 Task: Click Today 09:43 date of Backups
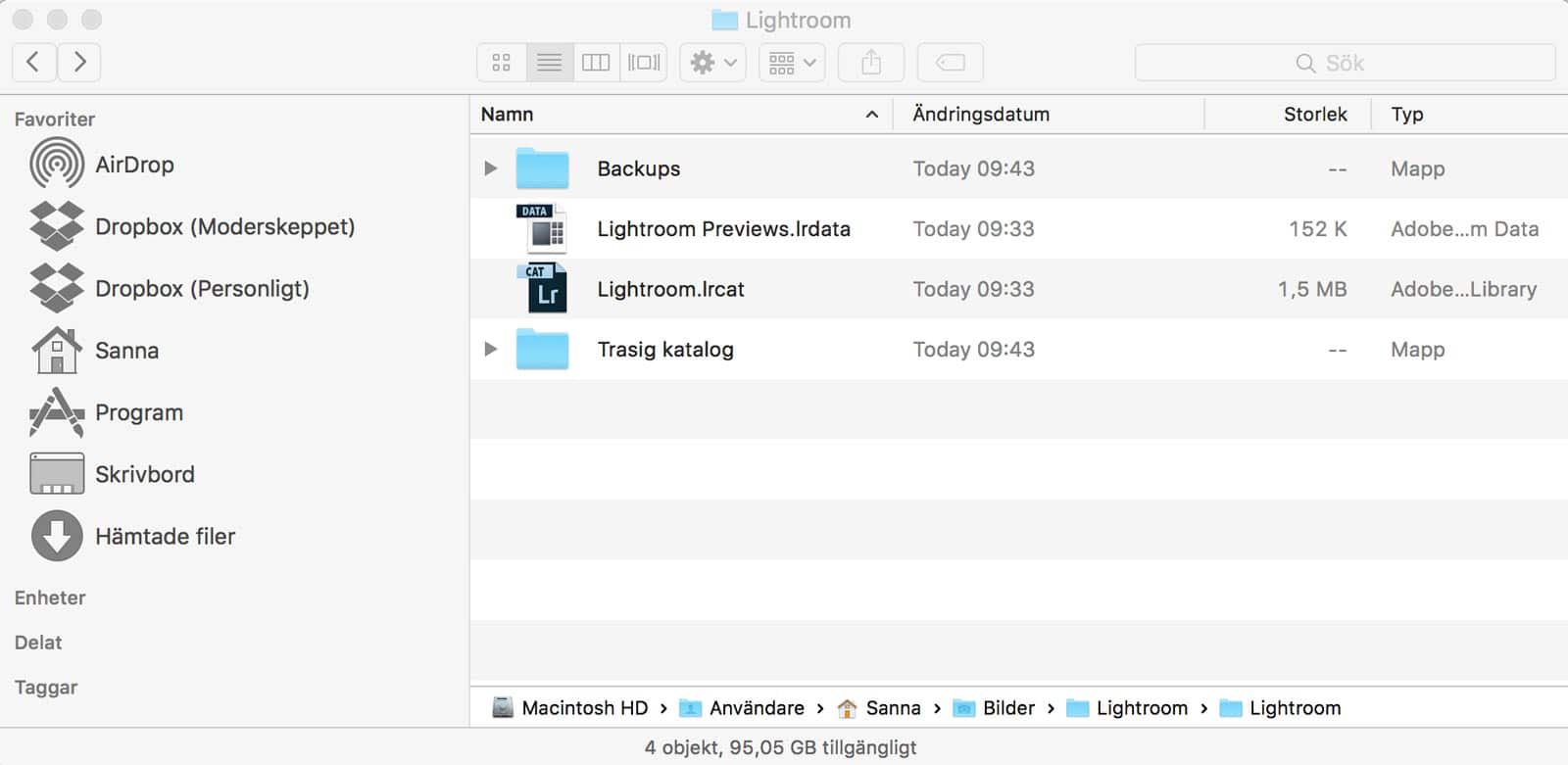coord(974,168)
